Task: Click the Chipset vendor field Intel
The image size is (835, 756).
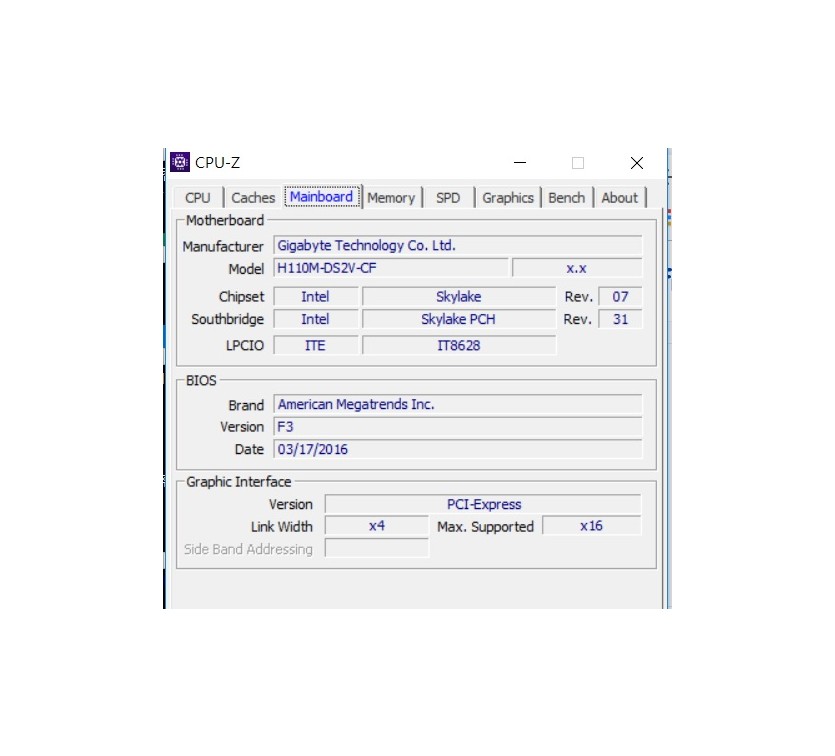Action: 316,297
